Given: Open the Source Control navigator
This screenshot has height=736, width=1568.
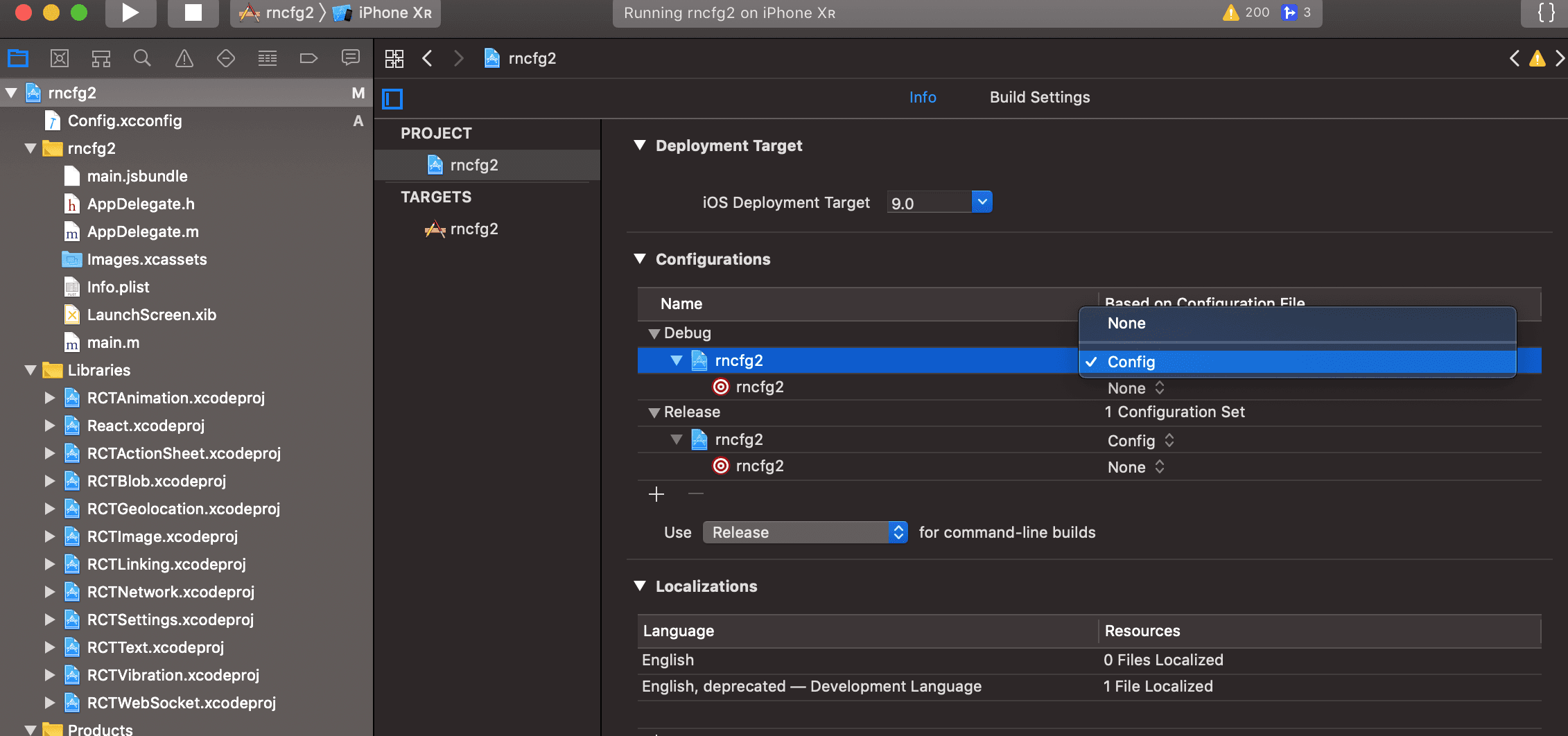Looking at the screenshot, I should click(60, 59).
